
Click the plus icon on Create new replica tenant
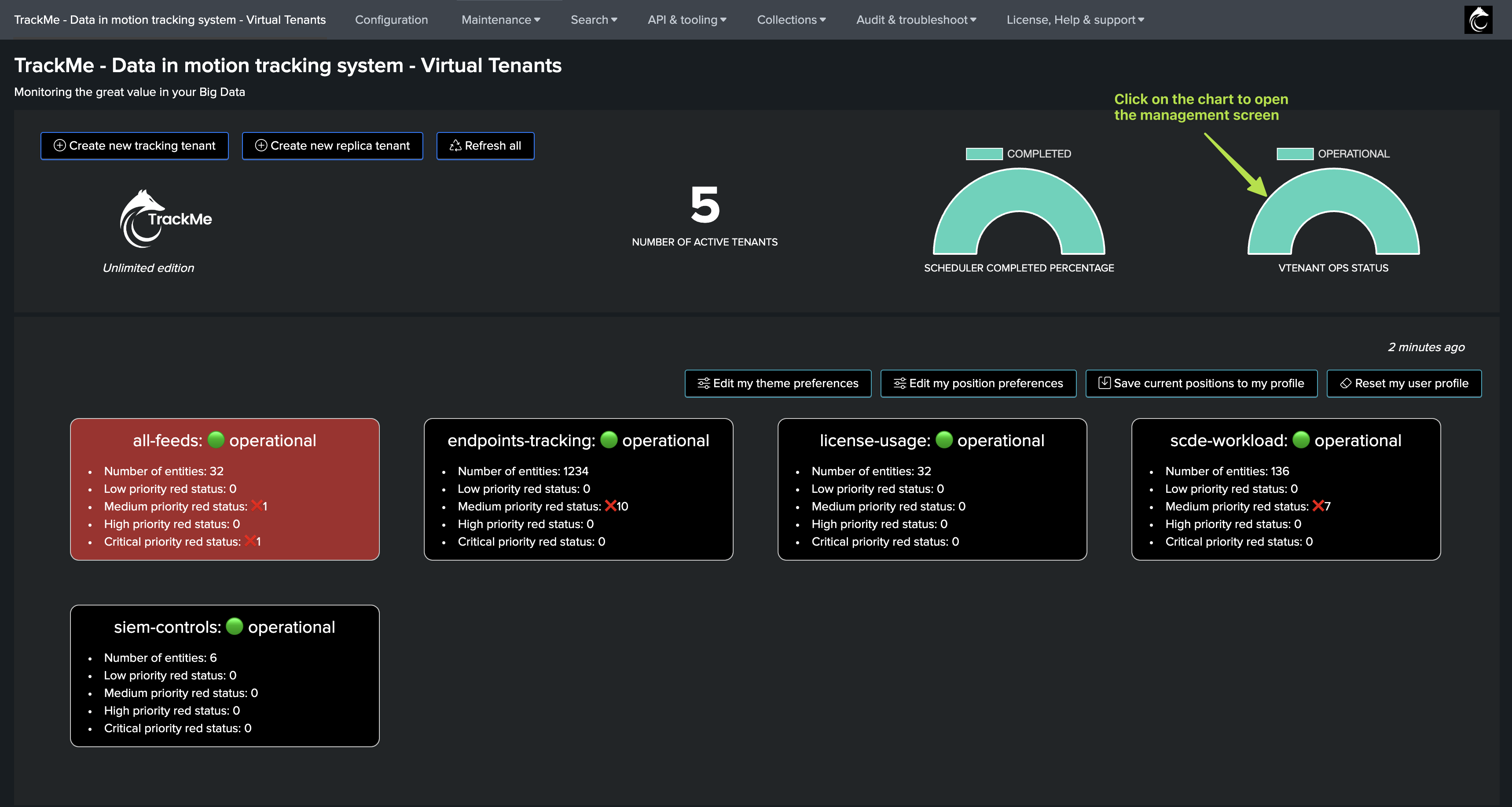261,146
